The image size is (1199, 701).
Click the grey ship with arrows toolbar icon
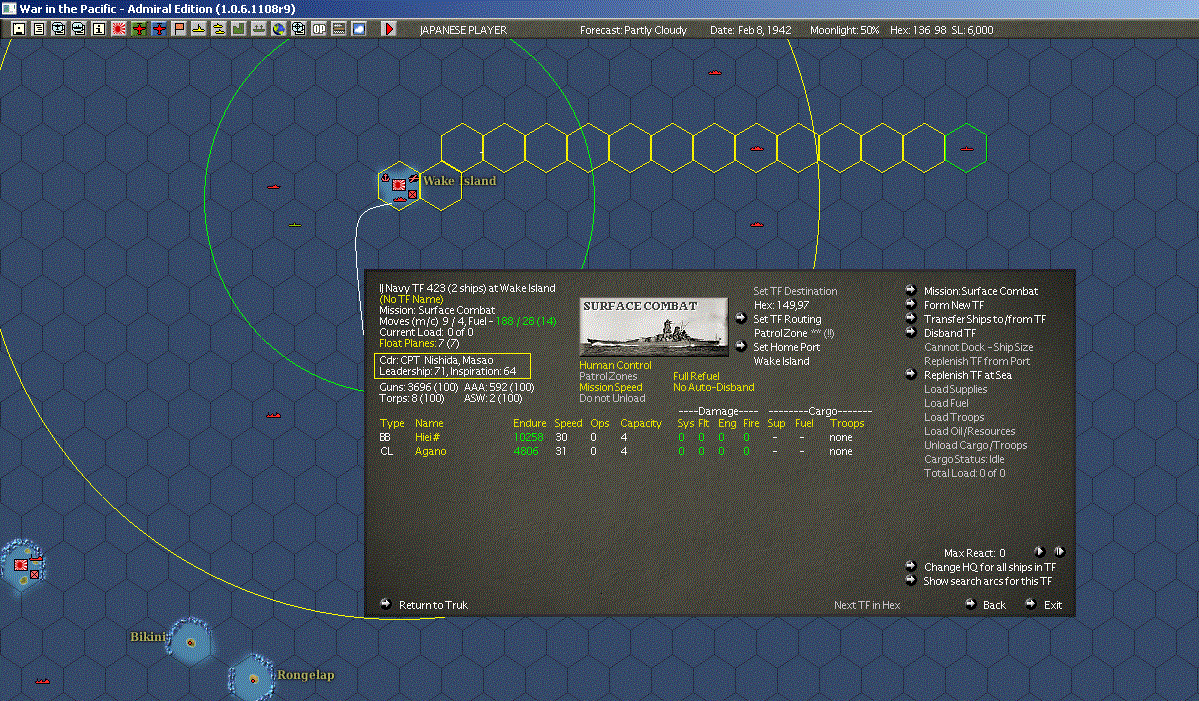point(258,29)
